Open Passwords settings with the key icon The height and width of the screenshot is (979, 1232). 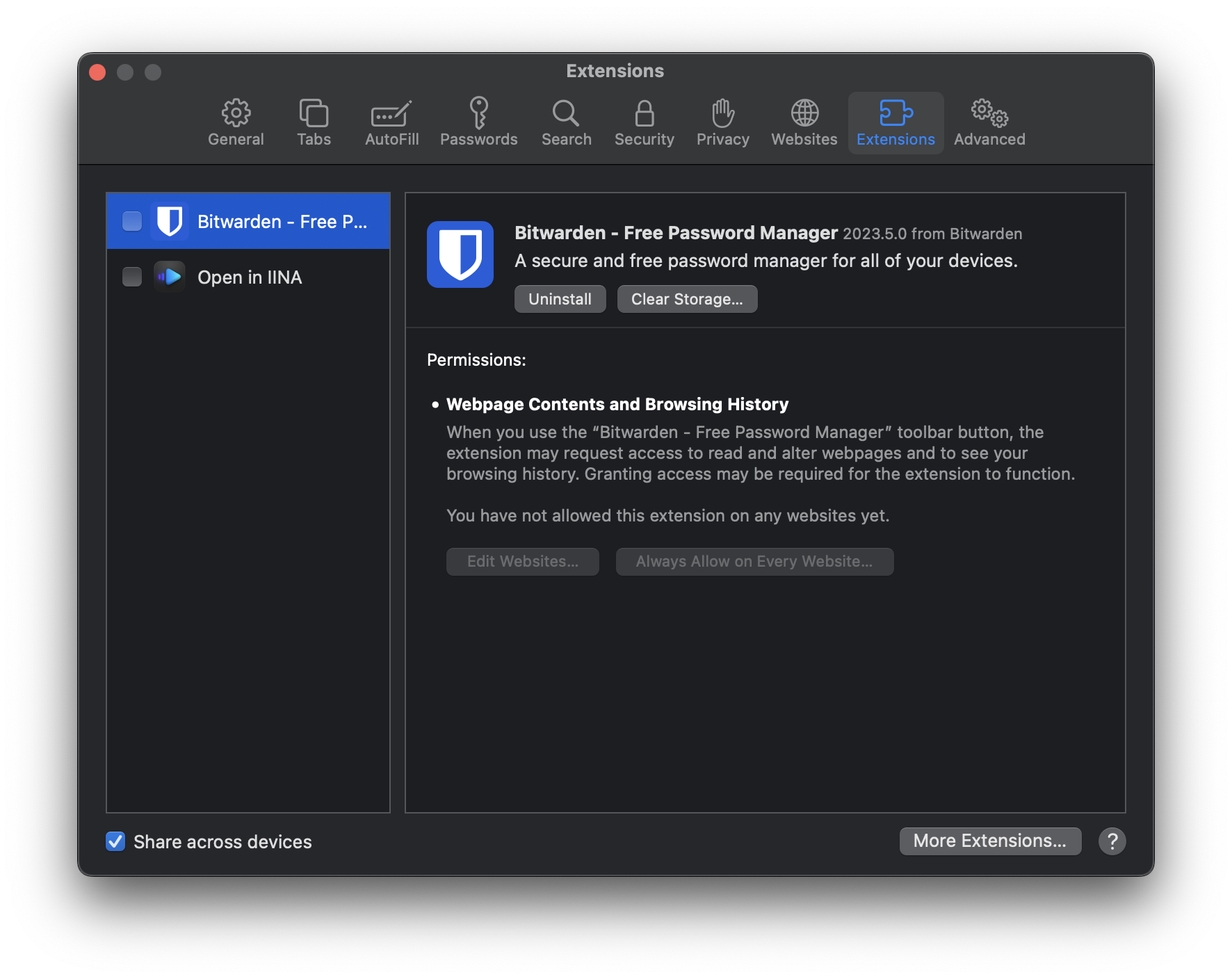[x=478, y=113]
